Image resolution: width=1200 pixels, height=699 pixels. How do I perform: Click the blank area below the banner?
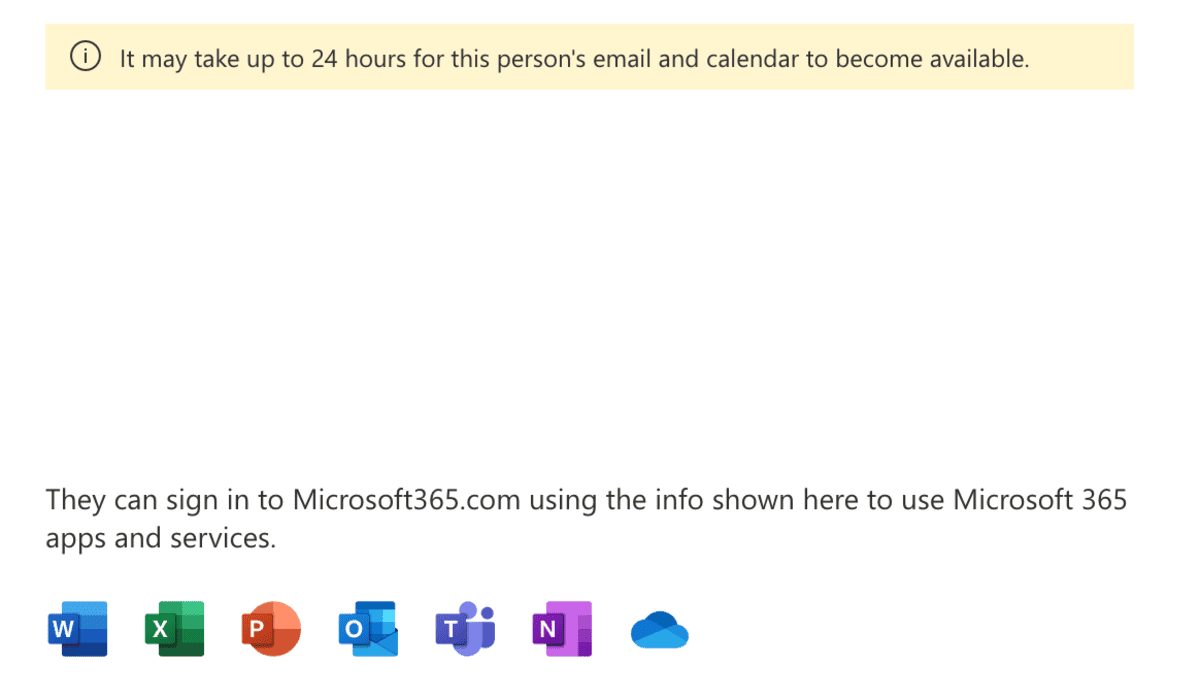(x=600, y=280)
